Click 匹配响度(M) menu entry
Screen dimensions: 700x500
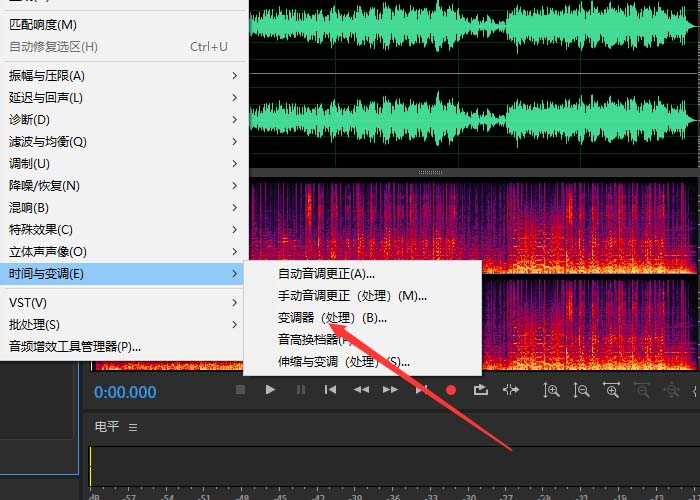point(43,24)
